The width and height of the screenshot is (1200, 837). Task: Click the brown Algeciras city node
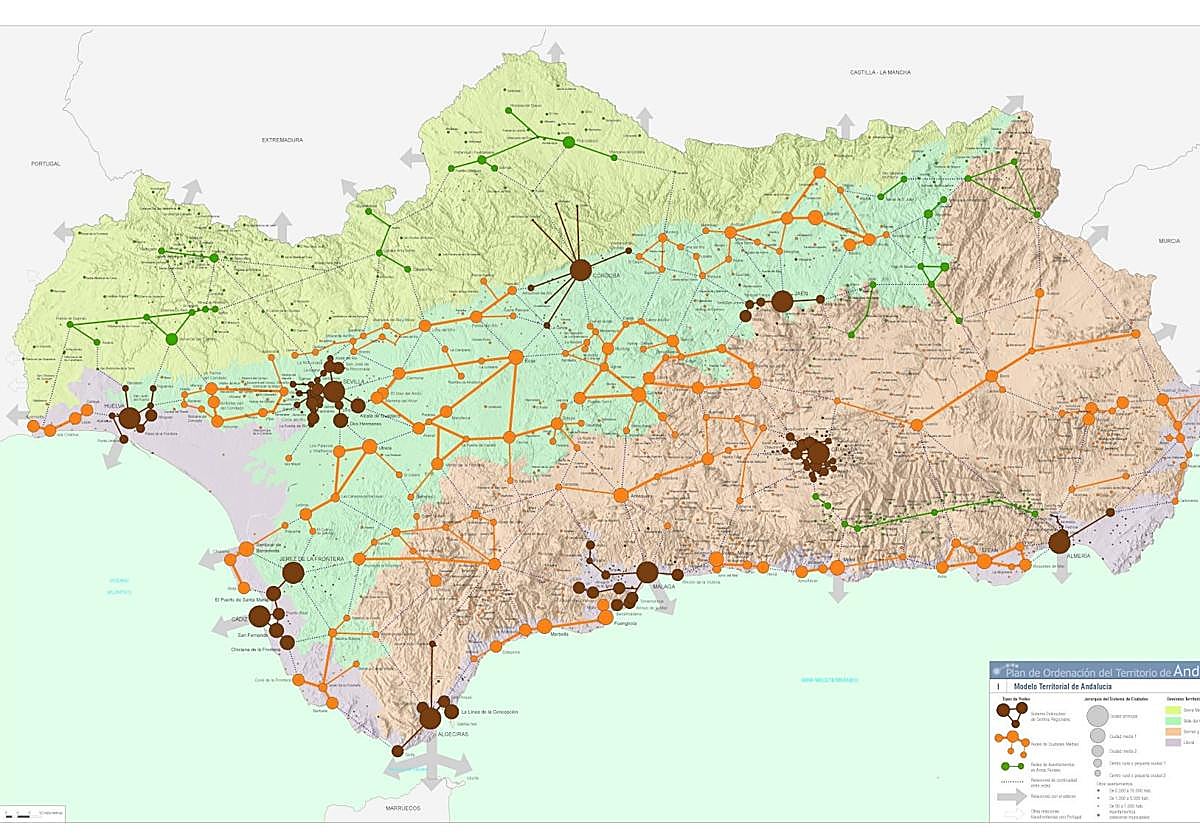coord(430,717)
